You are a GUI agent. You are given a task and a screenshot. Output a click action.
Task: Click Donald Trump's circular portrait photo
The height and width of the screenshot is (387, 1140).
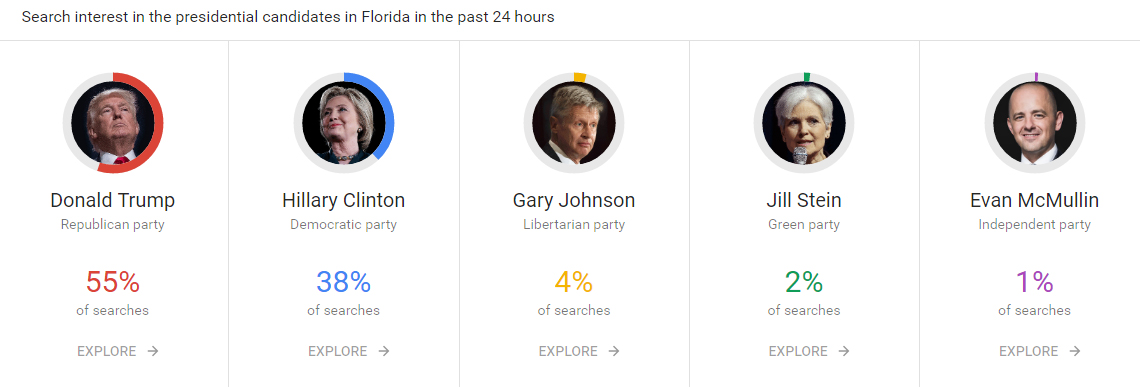[113, 123]
